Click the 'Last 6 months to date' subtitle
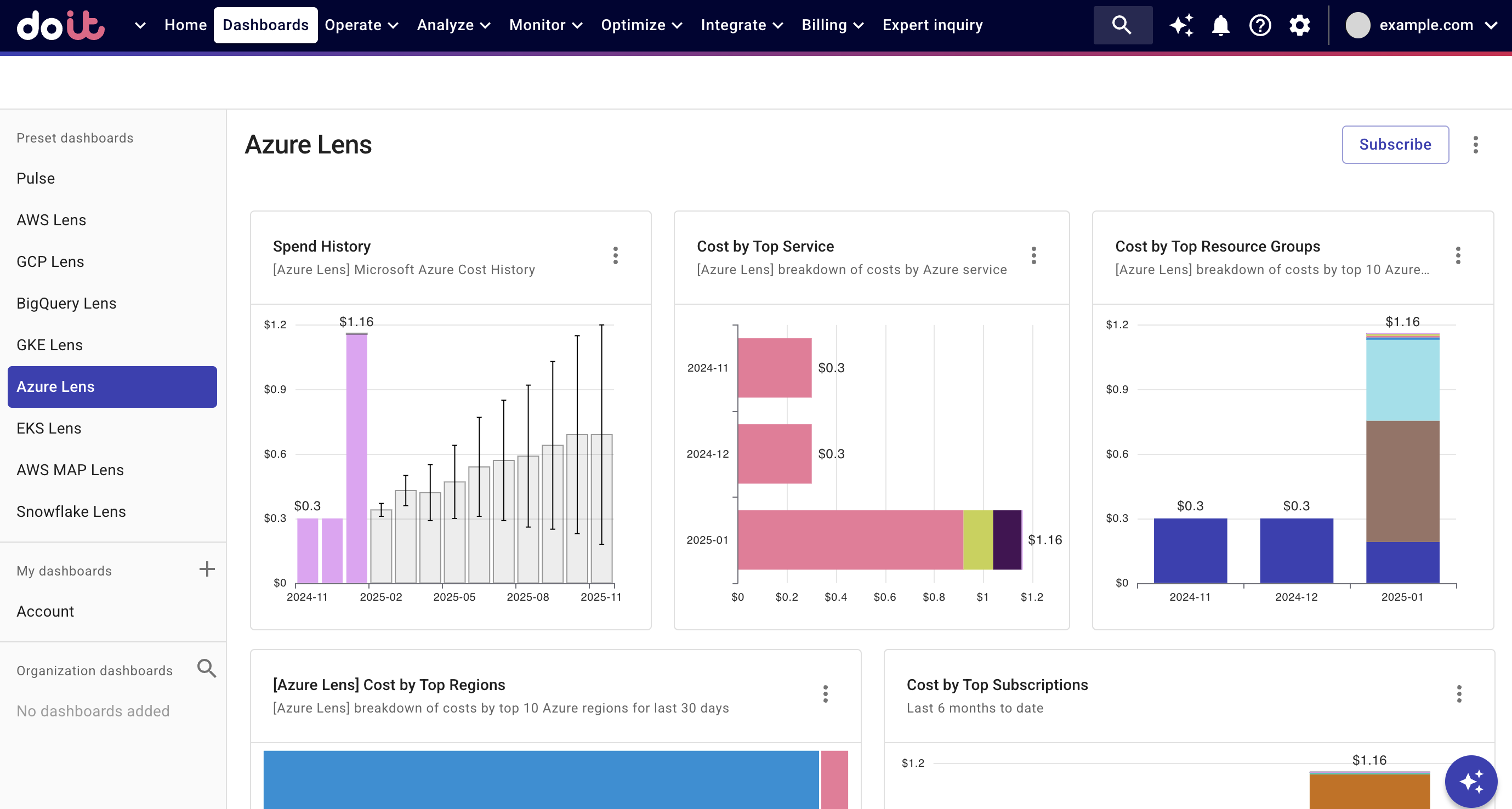This screenshot has width=1512, height=809. 975,708
